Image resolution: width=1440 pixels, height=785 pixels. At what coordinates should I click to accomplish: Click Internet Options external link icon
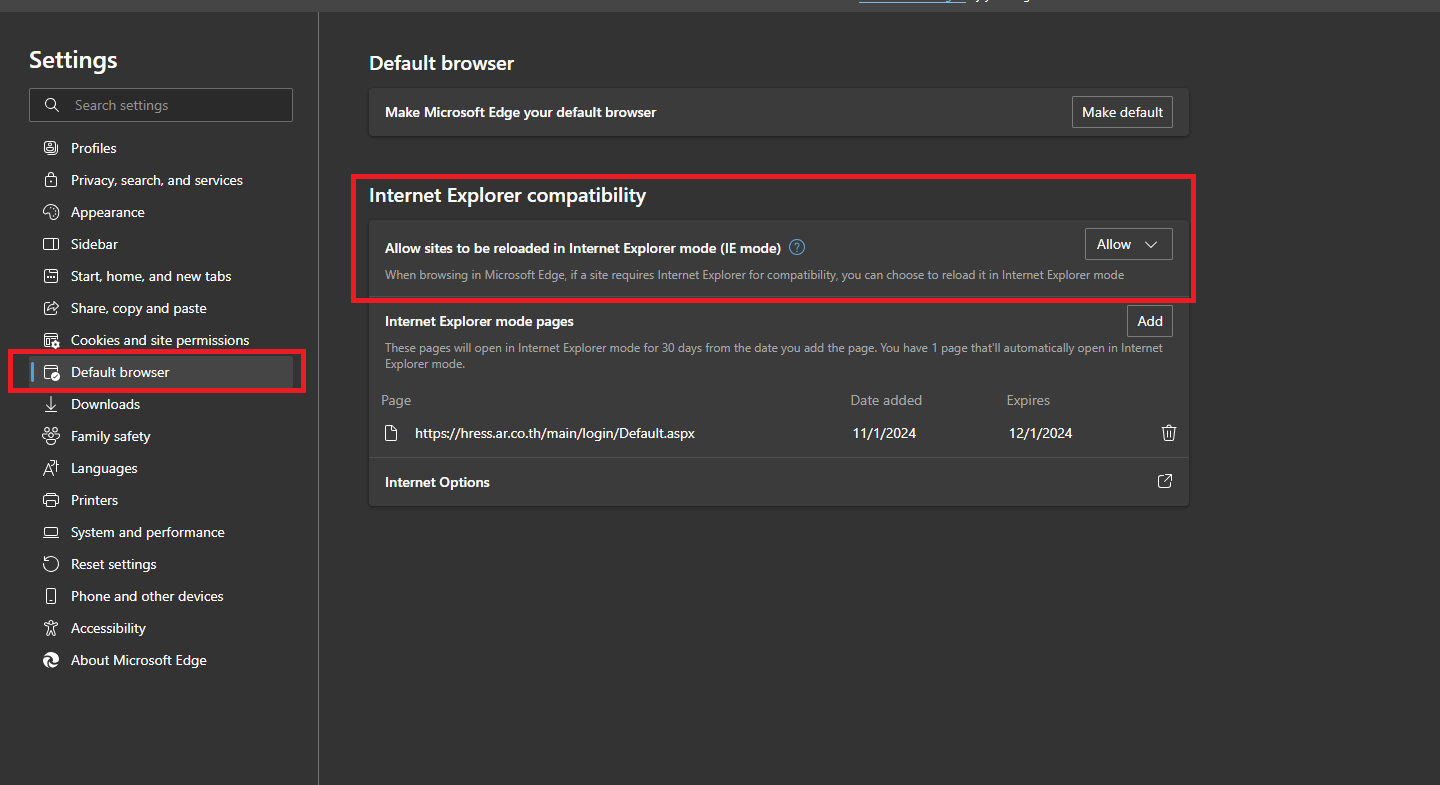(x=1164, y=481)
